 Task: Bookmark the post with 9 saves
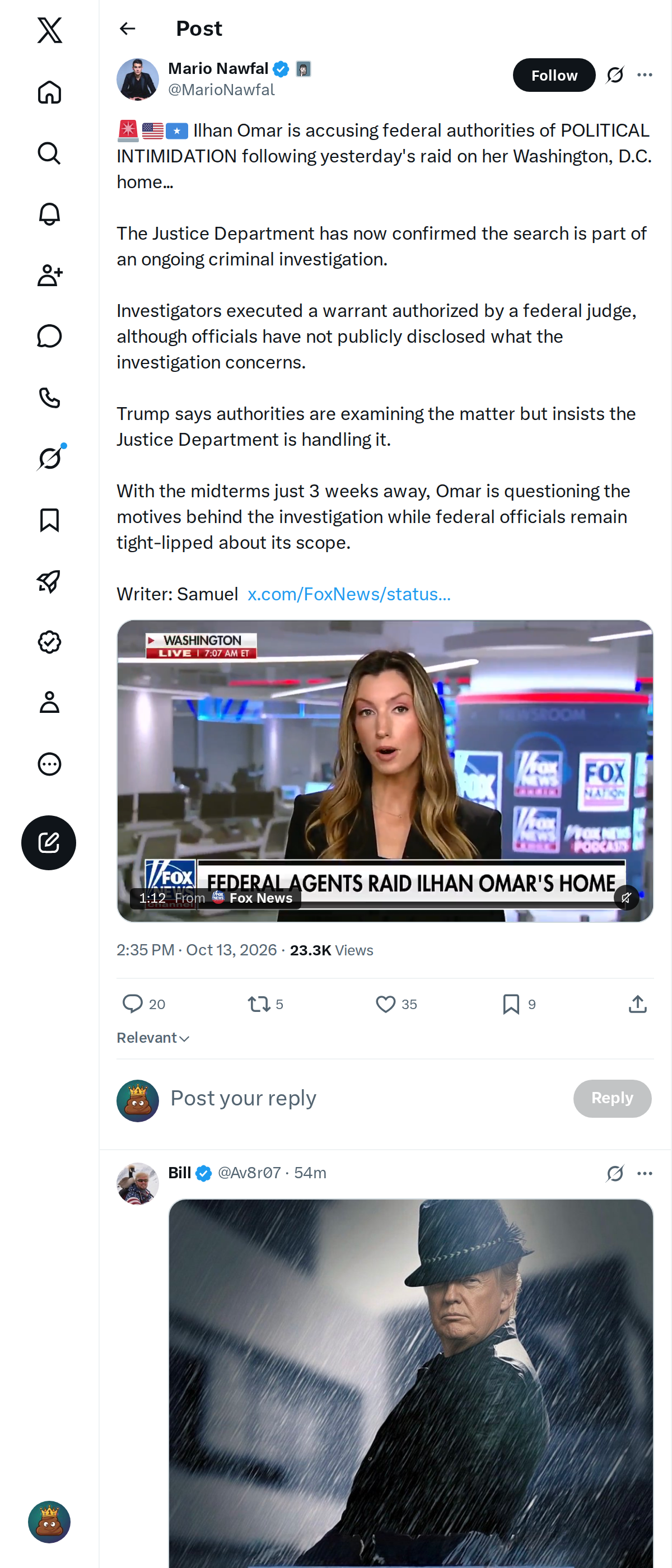pyautogui.click(x=511, y=1004)
